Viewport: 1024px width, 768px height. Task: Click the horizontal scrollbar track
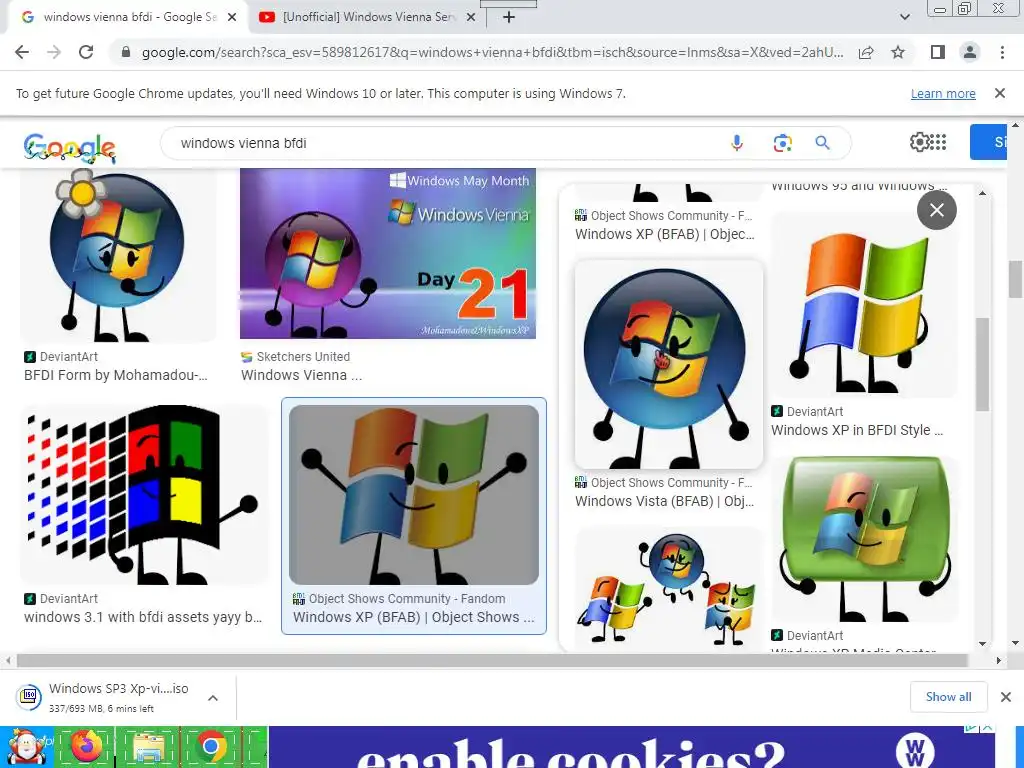pyautogui.click(x=502, y=660)
